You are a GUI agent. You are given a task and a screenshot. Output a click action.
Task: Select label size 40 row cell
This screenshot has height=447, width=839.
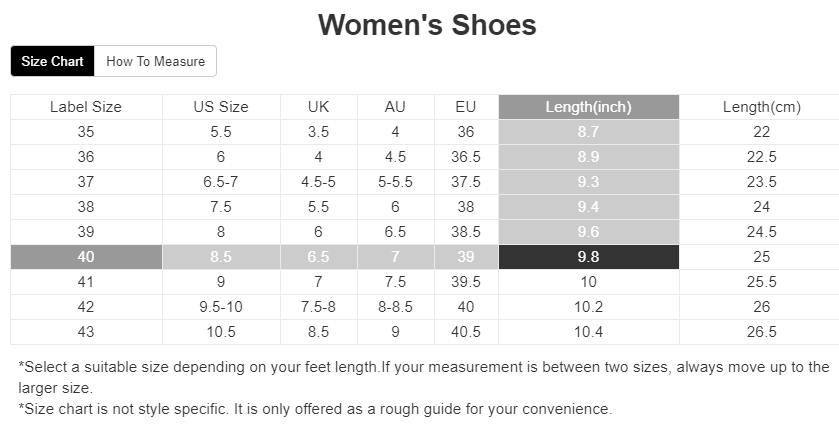click(86, 257)
